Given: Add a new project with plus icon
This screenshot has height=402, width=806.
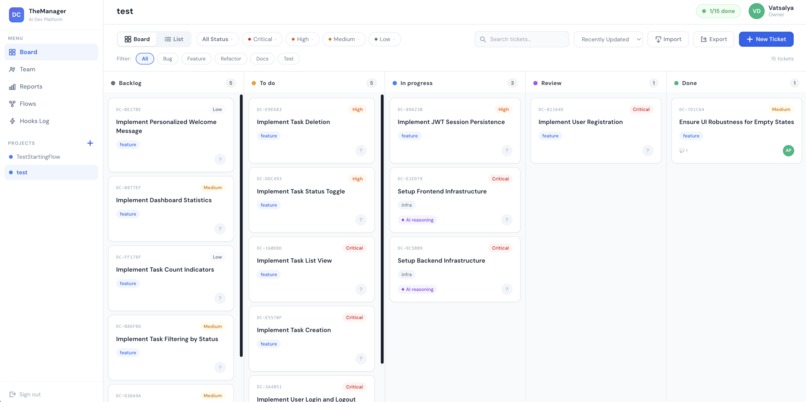Looking at the screenshot, I should click(x=90, y=143).
